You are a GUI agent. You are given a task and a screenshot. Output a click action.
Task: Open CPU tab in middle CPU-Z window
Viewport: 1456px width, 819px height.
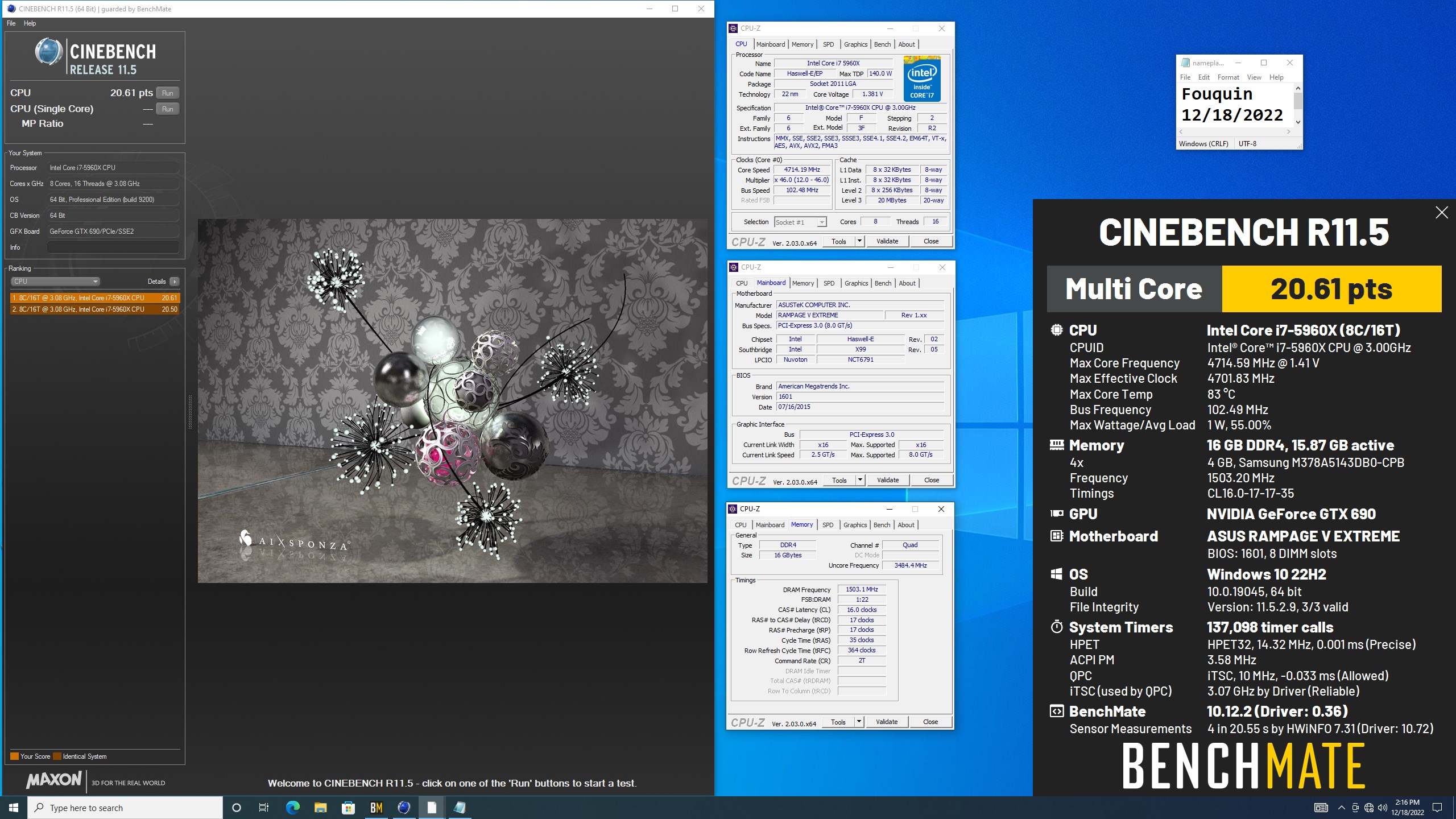click(742, 283)
